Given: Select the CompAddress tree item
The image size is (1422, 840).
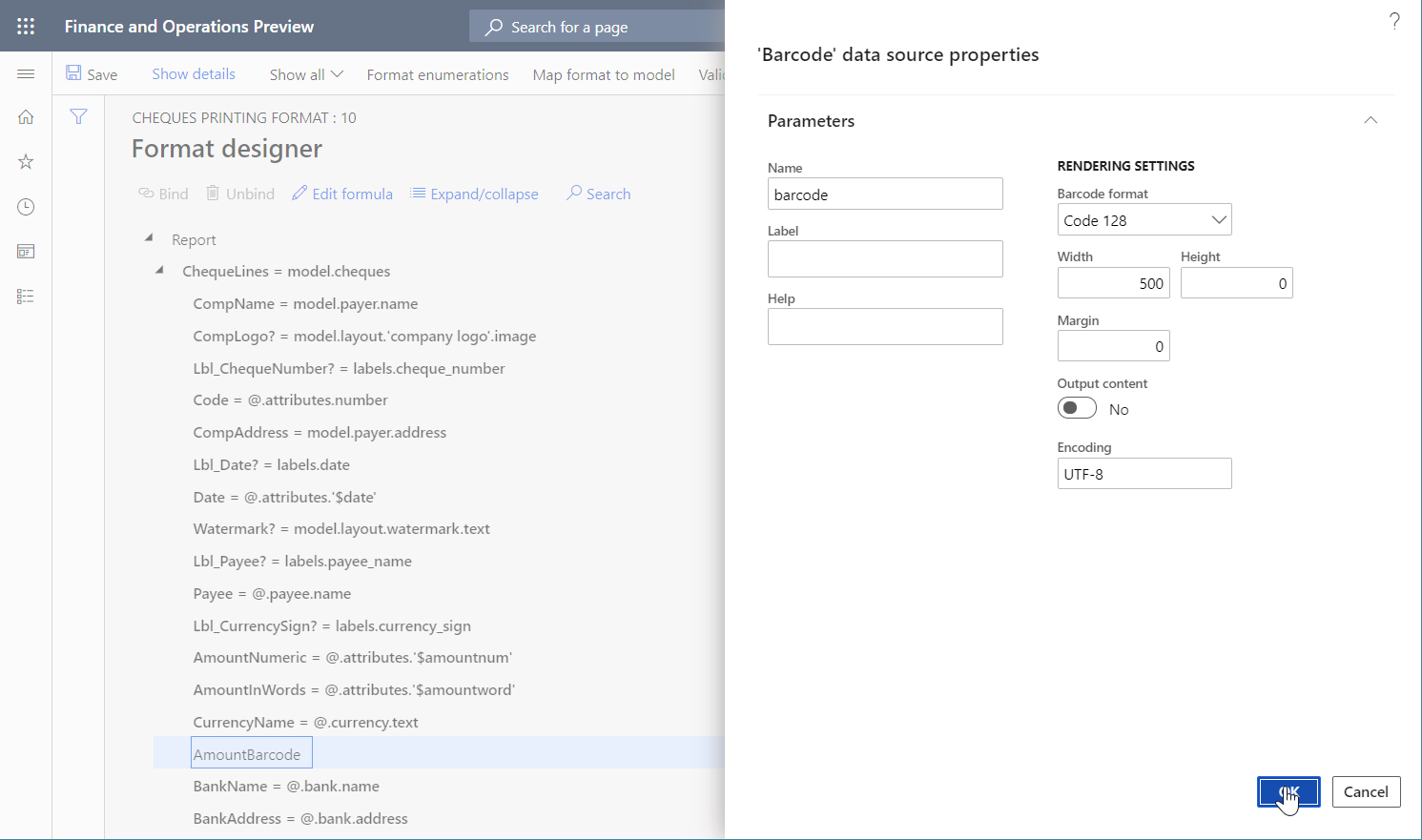Looking at the screenshot, I should [319, 432].
